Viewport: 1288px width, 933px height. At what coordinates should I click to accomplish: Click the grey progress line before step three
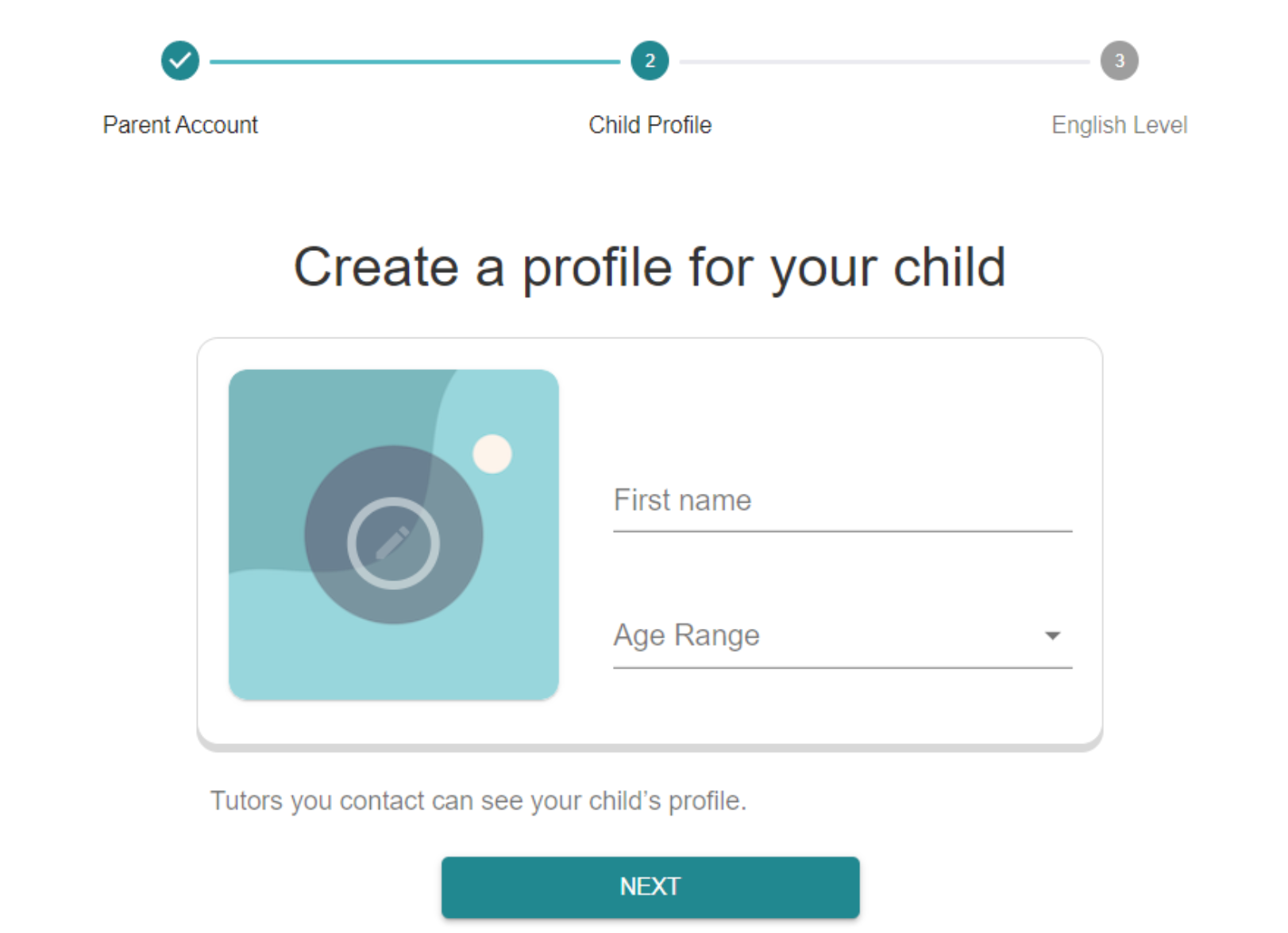pyautogui.click(x=884, y=61)
